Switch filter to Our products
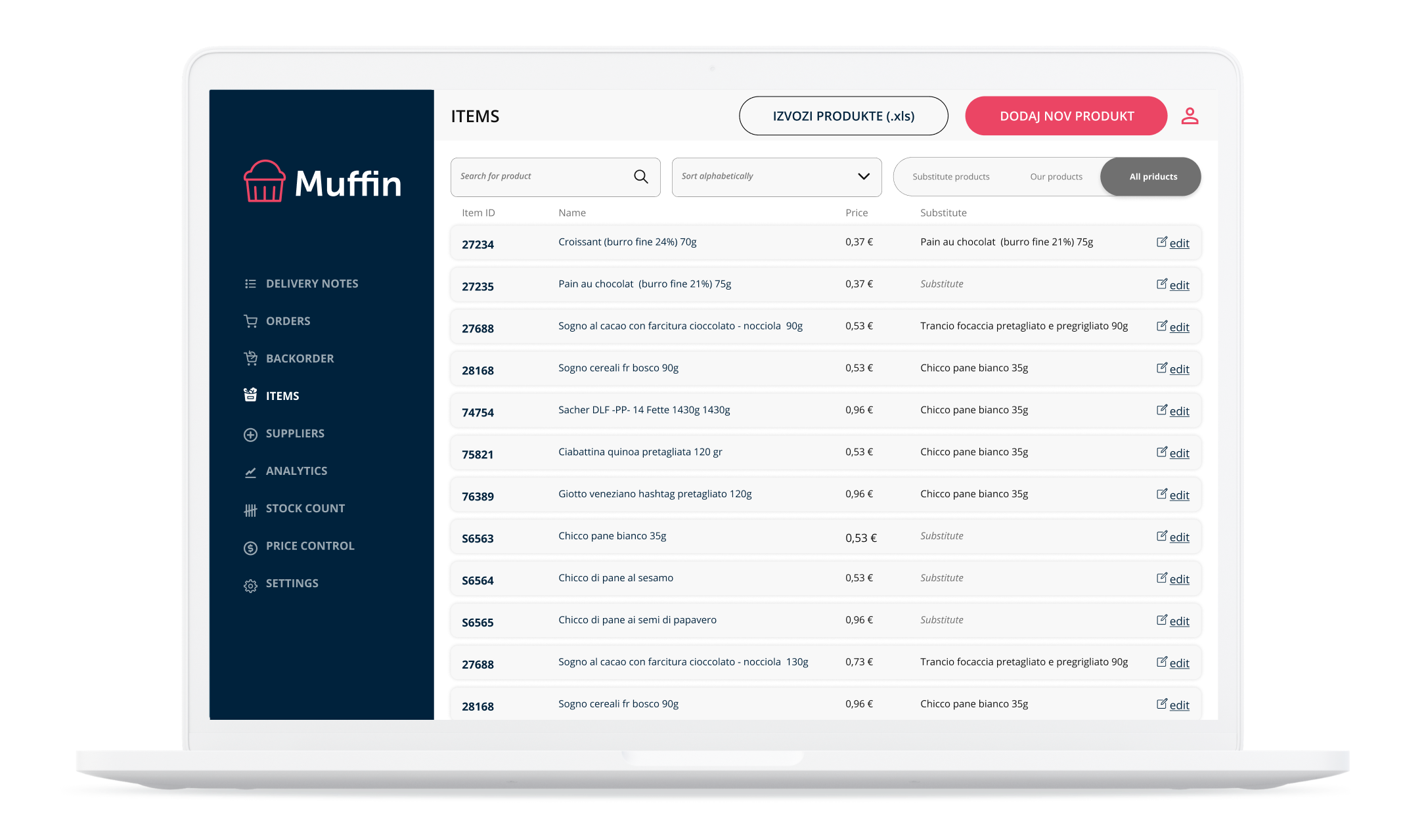1426x840 pixels. pyautogui.click(x=1056, y=177)
